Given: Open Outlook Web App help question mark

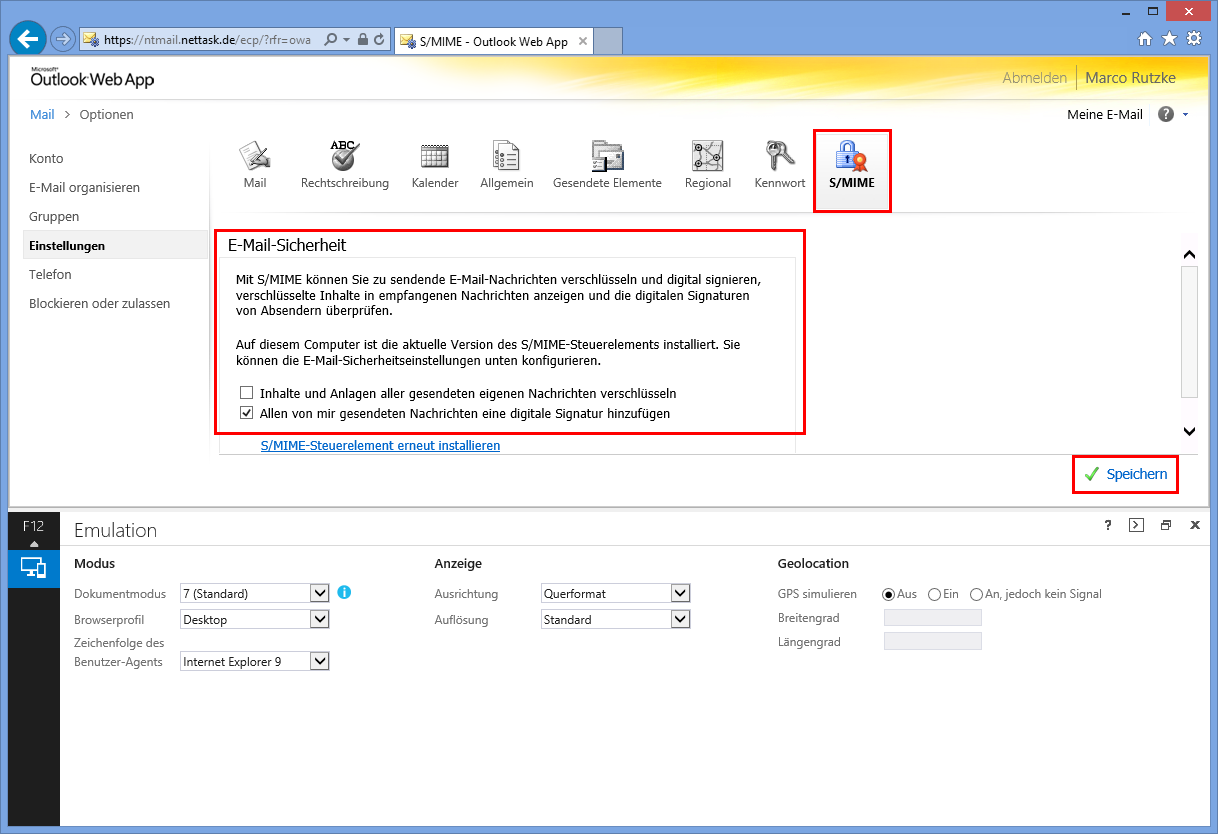Looking at the screenshot, I should (x=1166, y=114).
